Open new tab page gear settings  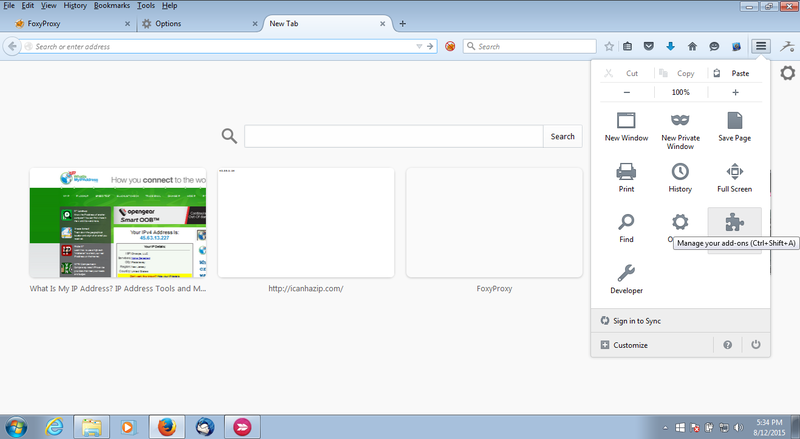[788, 72]
